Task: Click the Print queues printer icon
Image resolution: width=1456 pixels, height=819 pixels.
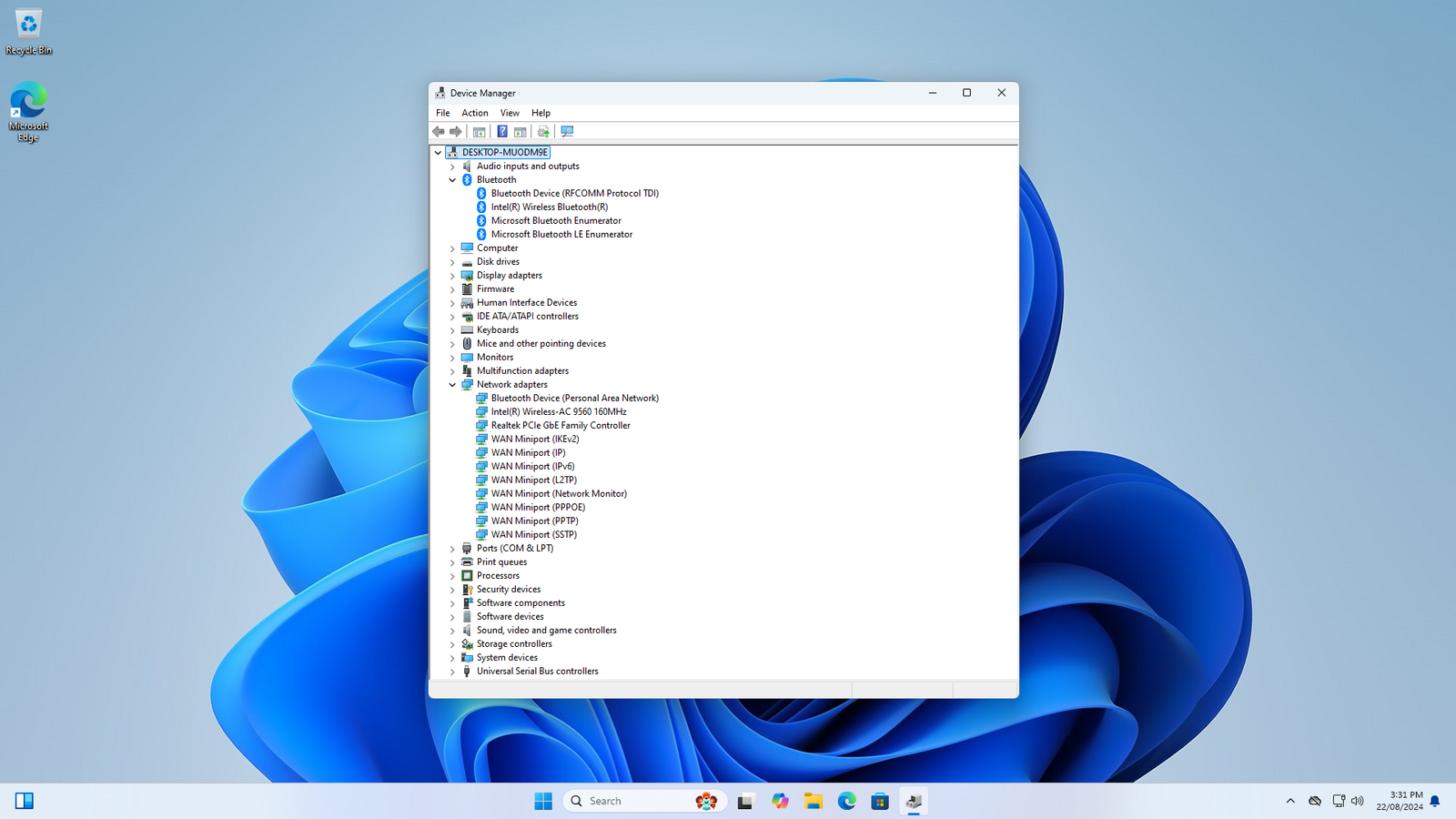Action: pos(467,561)
